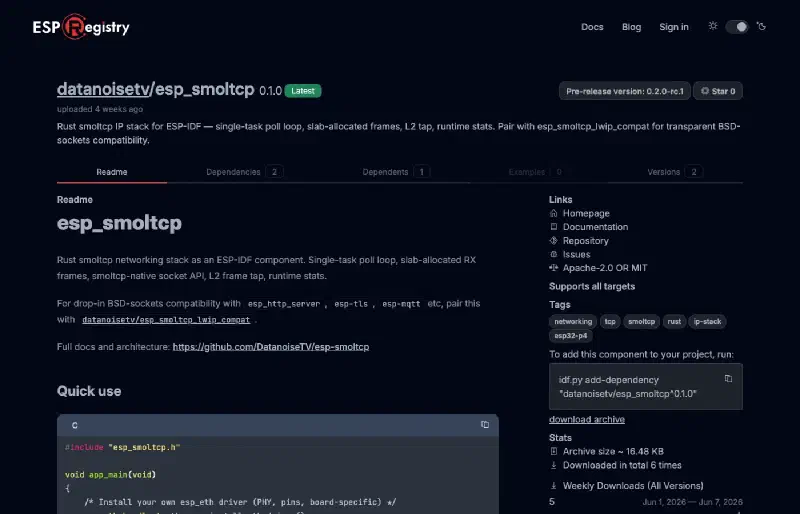The width and height of the screenshot is (800, 514).
Task: Click the esp-tls inline code
Action: [351, 304]
